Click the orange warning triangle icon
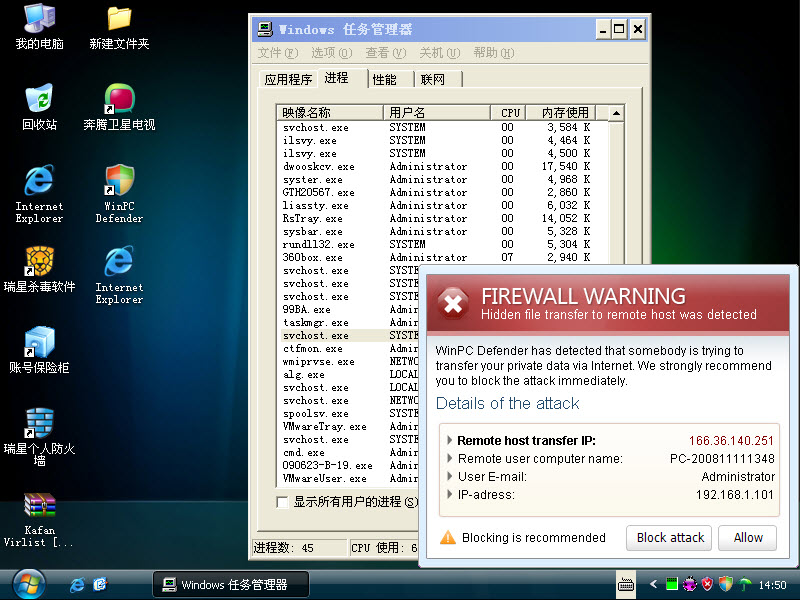Screen dimensions: 800x600 (447, 537)
